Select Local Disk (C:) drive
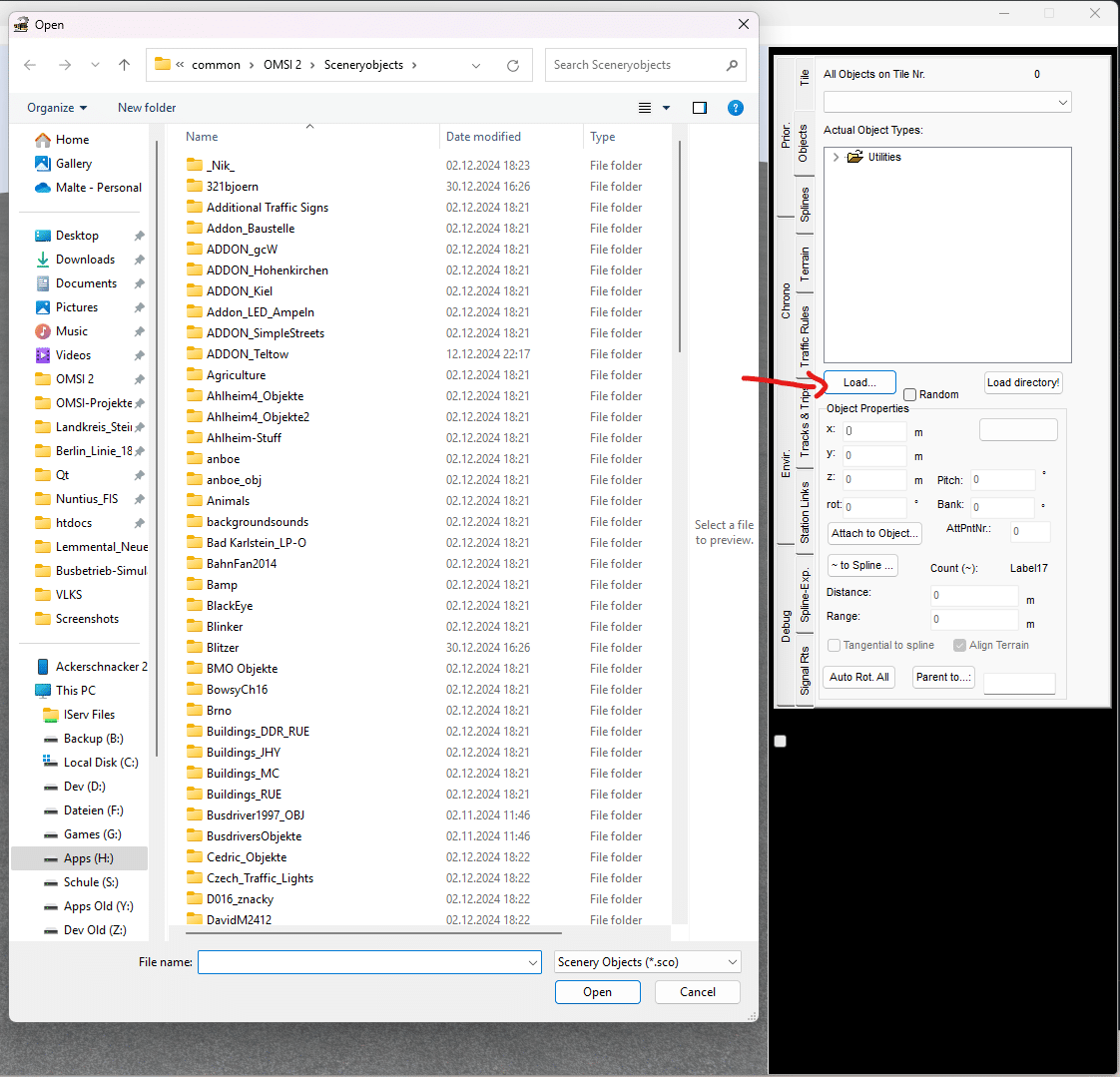This screenshot has height=1077, width=1120. pyautogui.click(x=100, y=763)
